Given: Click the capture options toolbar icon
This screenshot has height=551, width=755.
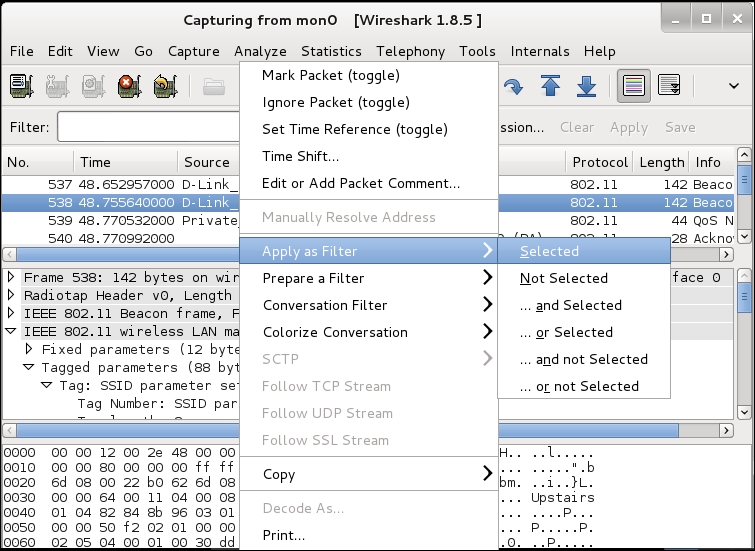Looking at the screenshot, I should click(57, 86).
